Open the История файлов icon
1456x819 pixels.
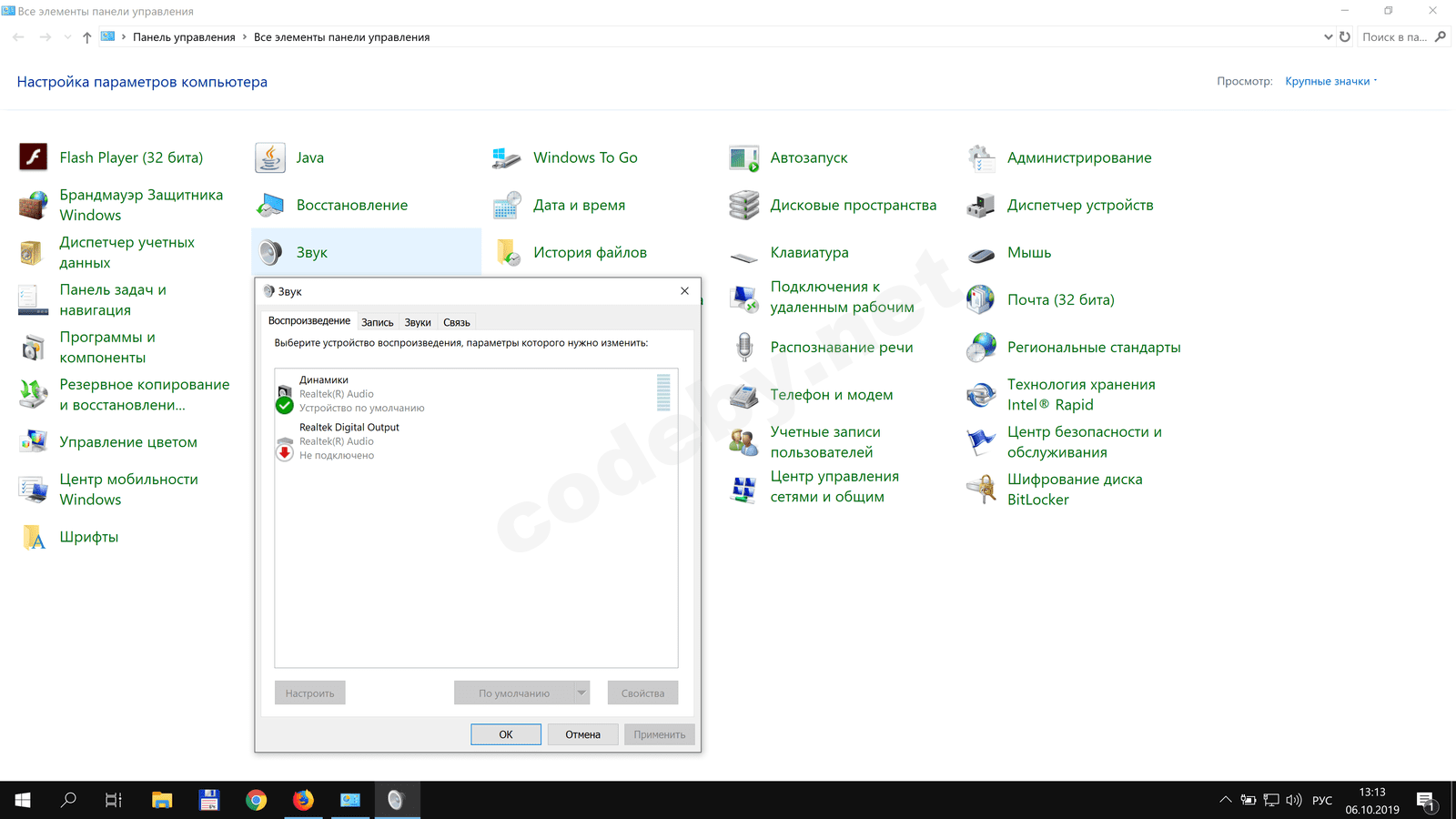pyautogui.click(x=507, y=252)
